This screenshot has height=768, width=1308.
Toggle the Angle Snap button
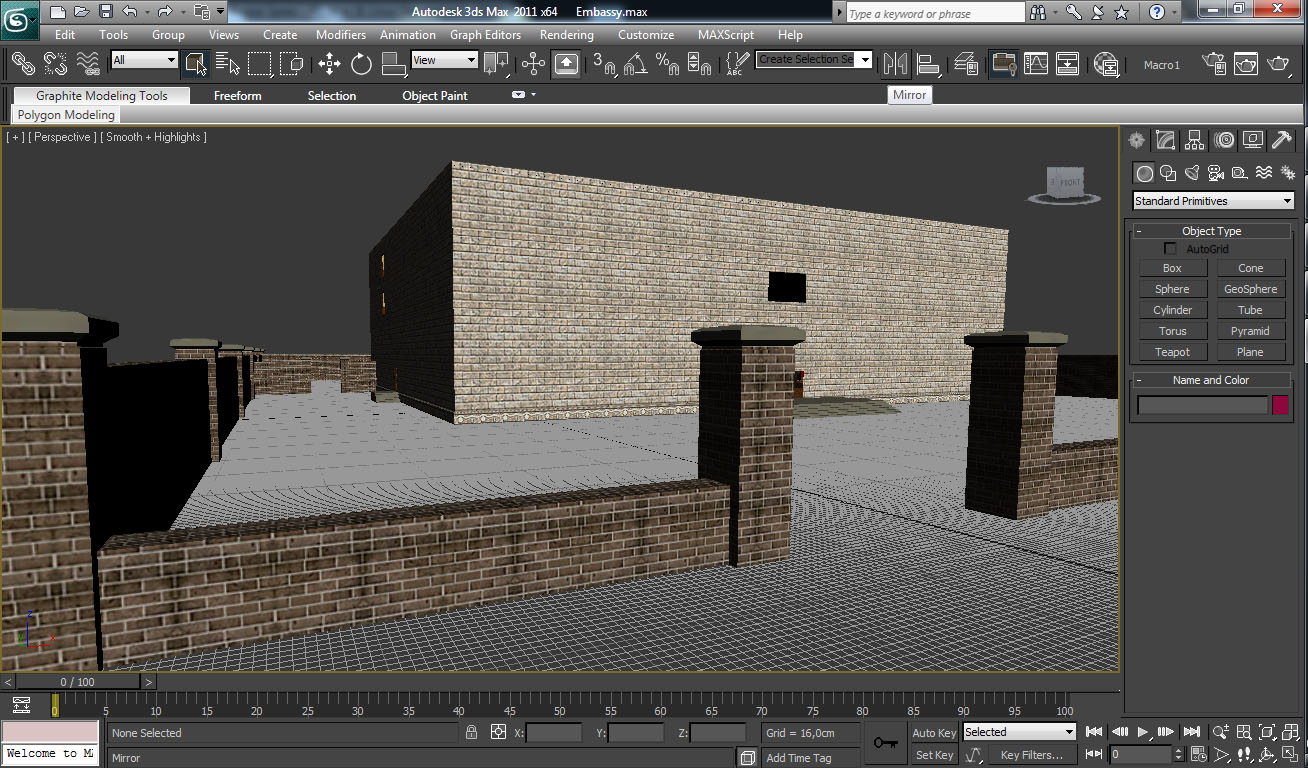635,64
